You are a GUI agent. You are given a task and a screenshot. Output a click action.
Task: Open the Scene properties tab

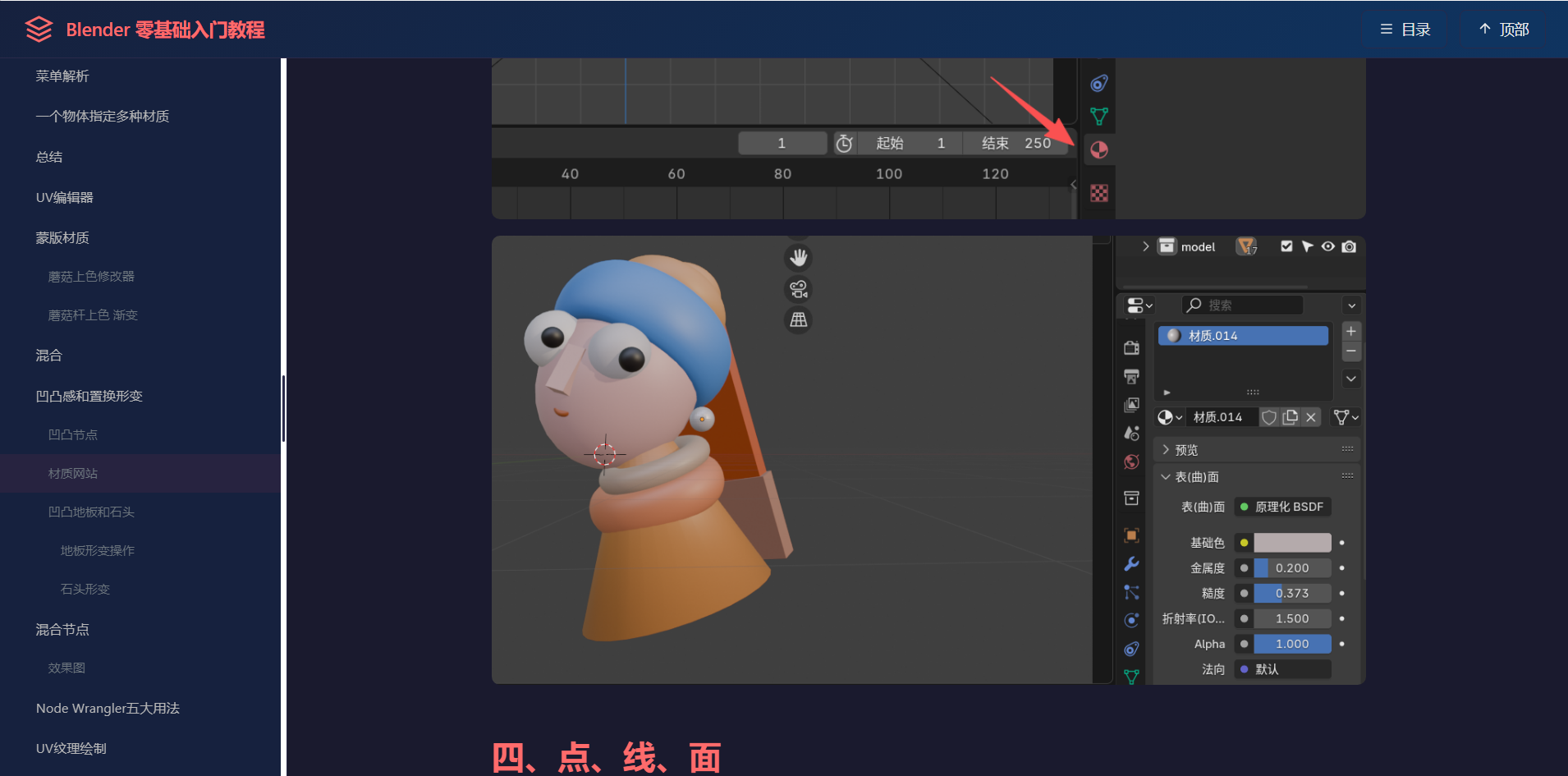click(1131, 433)
